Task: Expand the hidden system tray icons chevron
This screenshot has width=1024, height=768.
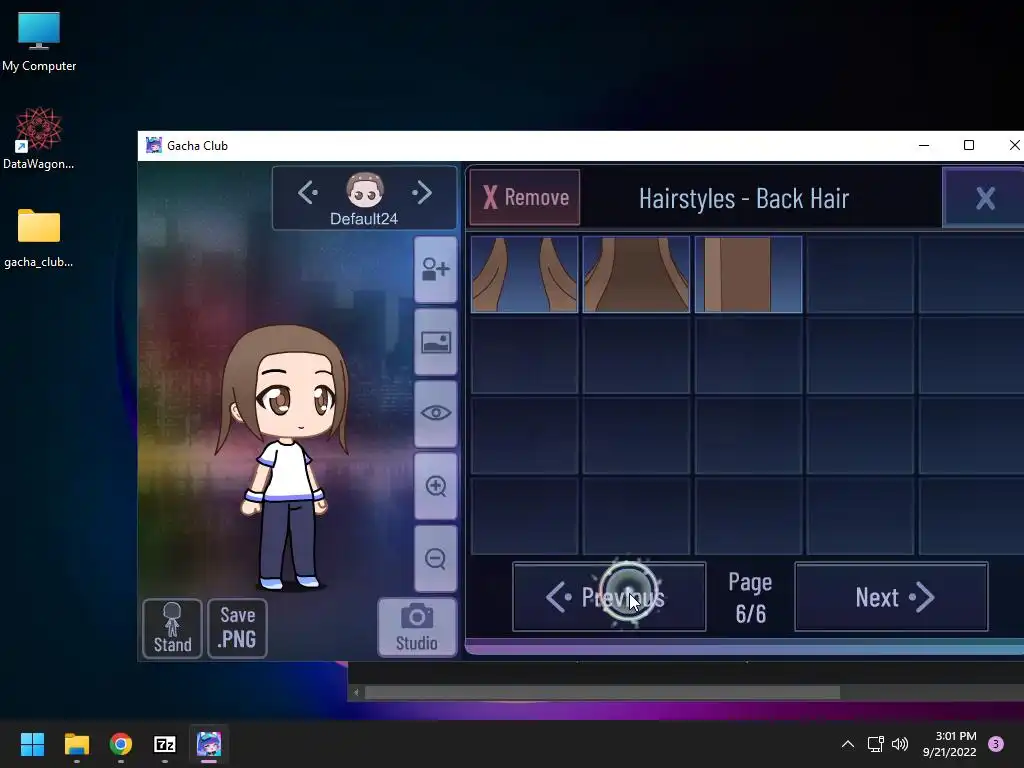Action: click(x=848, y=744)
